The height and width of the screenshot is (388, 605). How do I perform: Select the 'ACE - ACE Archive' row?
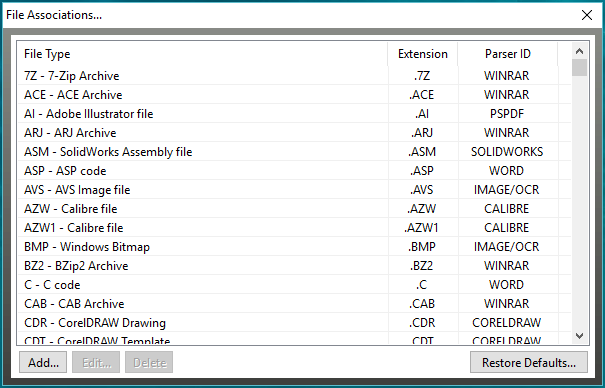[x=294, y=94]
